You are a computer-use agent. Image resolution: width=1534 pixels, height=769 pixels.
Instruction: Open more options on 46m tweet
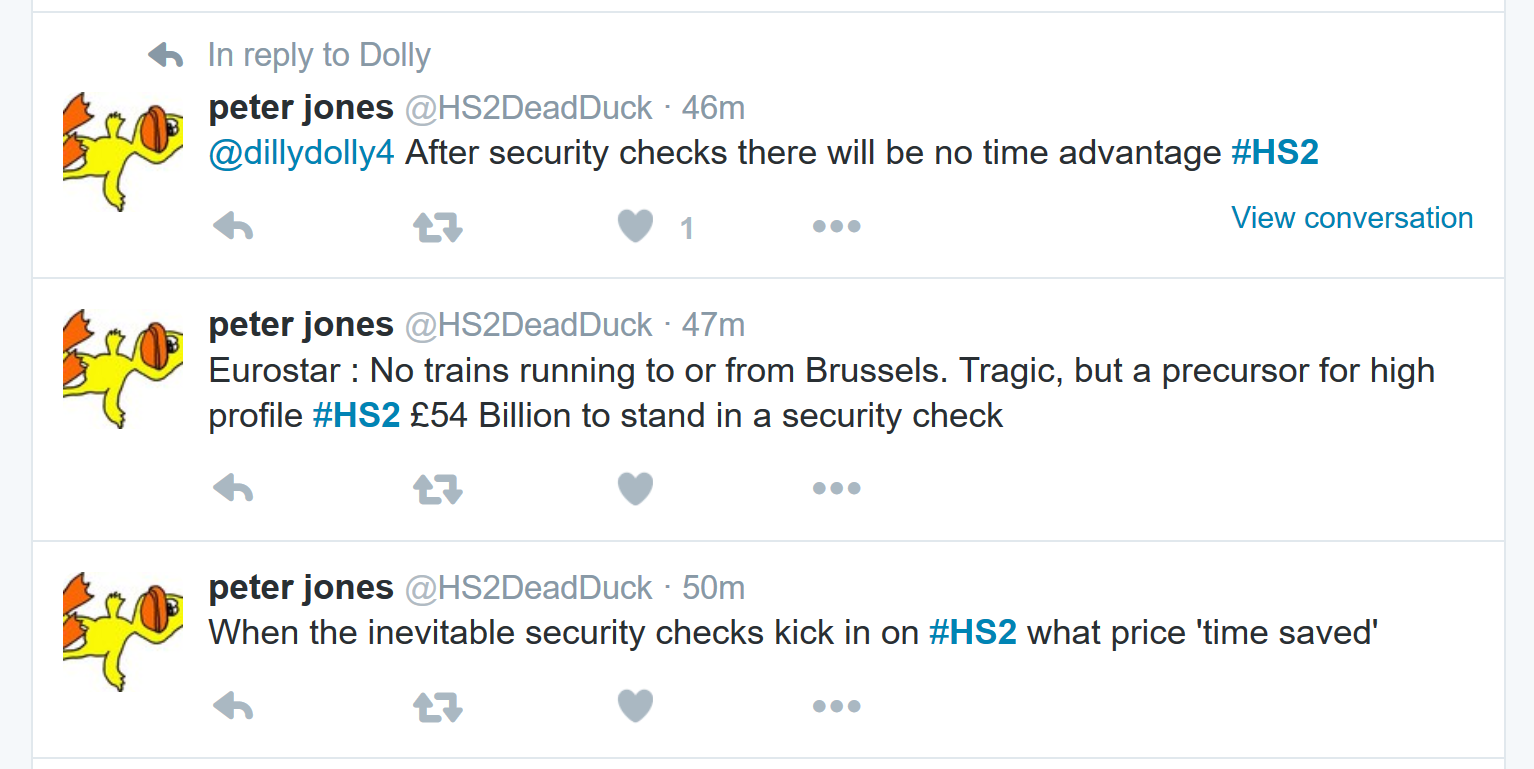click(x=836, y=227)
